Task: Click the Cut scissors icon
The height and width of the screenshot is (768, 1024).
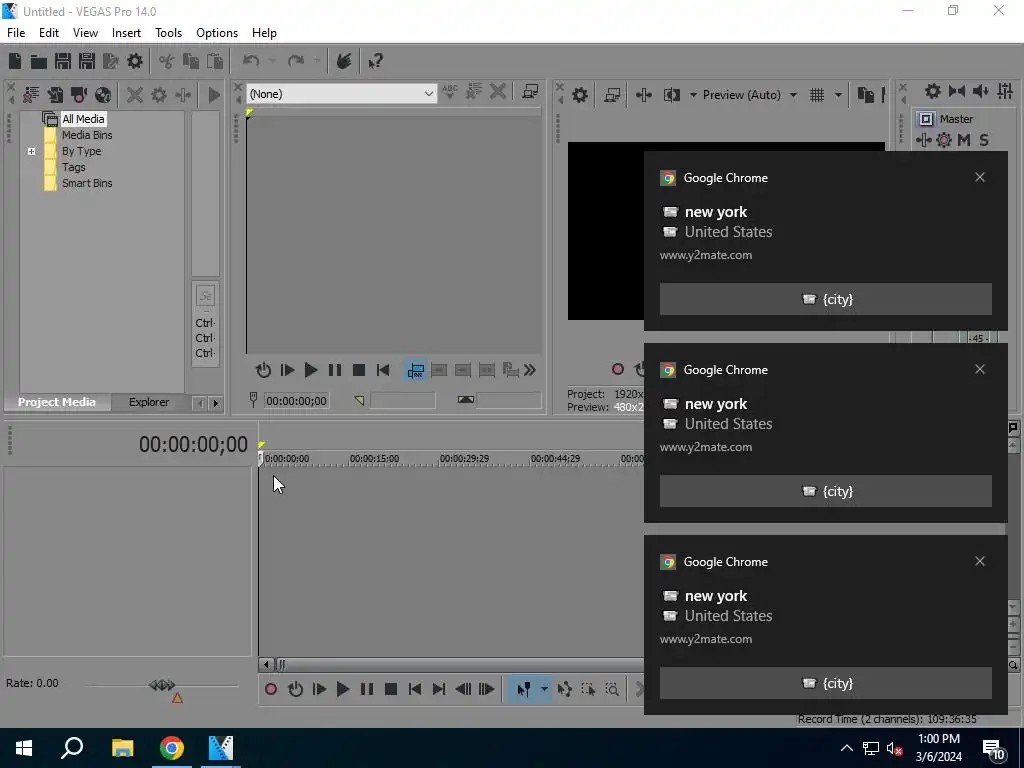Action: pyautogui.click(x=167, y=61)
